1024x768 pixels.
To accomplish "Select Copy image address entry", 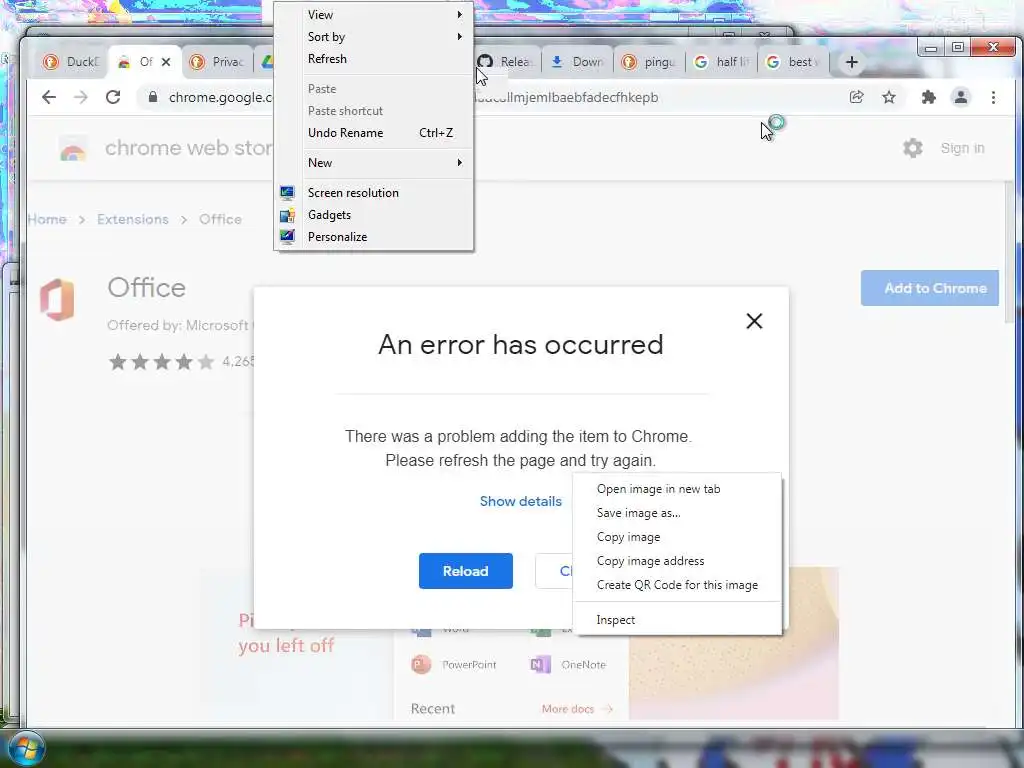I will point(677,561).
